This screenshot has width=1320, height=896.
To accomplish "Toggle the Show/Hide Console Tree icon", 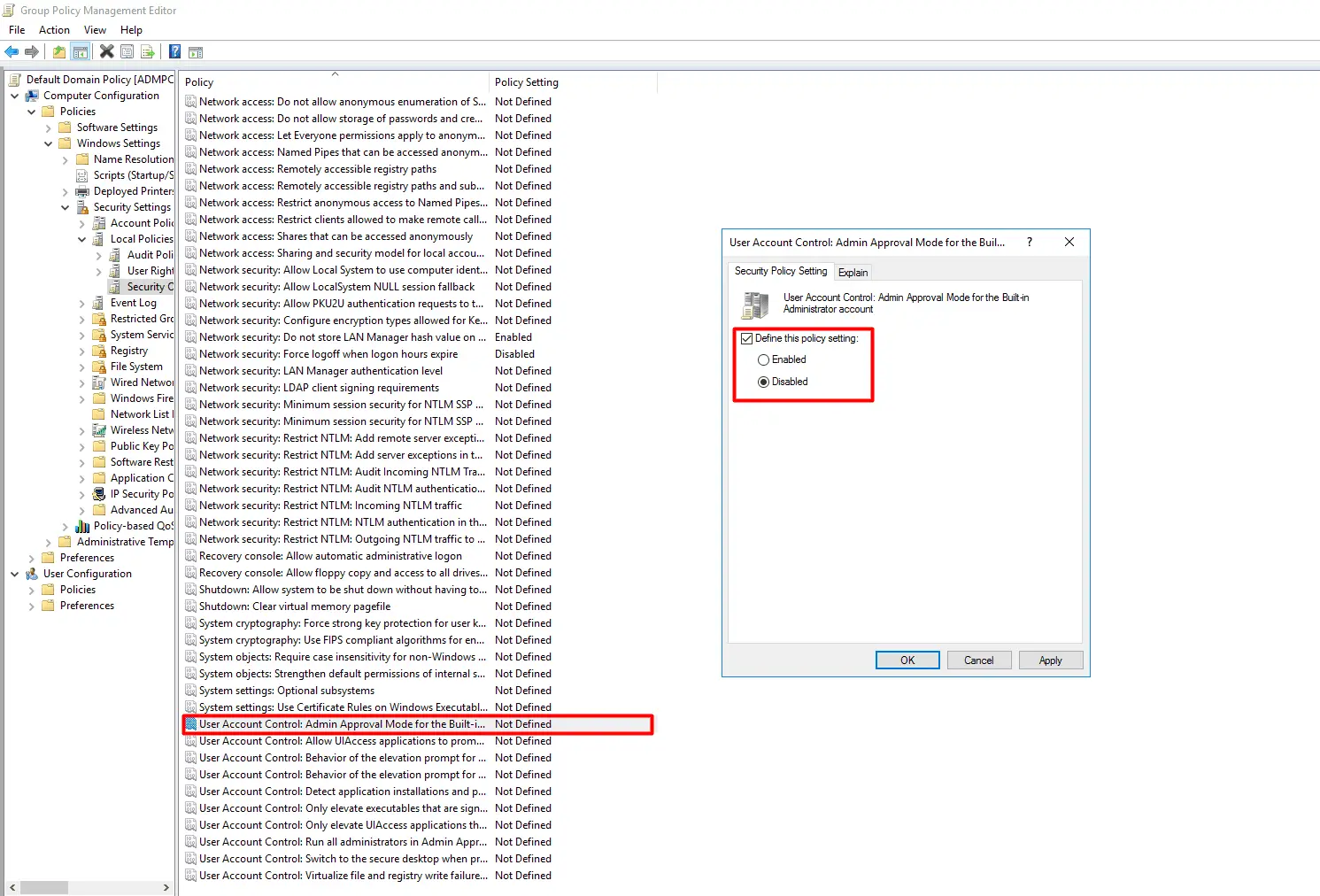I will (81, 50).
